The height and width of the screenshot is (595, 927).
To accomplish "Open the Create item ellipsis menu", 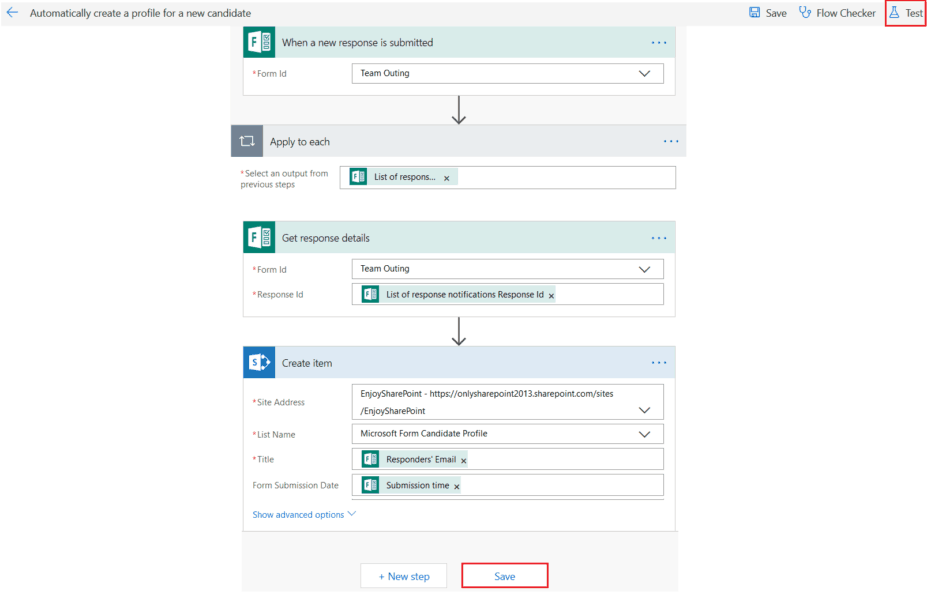I will (x=658, y=362).
